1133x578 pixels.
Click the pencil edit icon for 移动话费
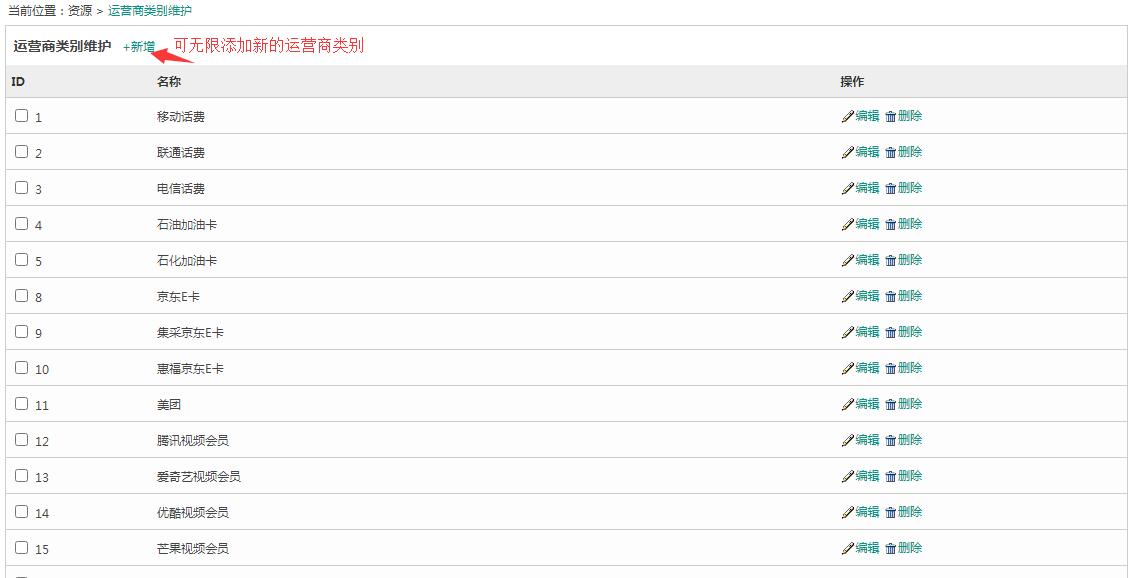coord(848,116)
